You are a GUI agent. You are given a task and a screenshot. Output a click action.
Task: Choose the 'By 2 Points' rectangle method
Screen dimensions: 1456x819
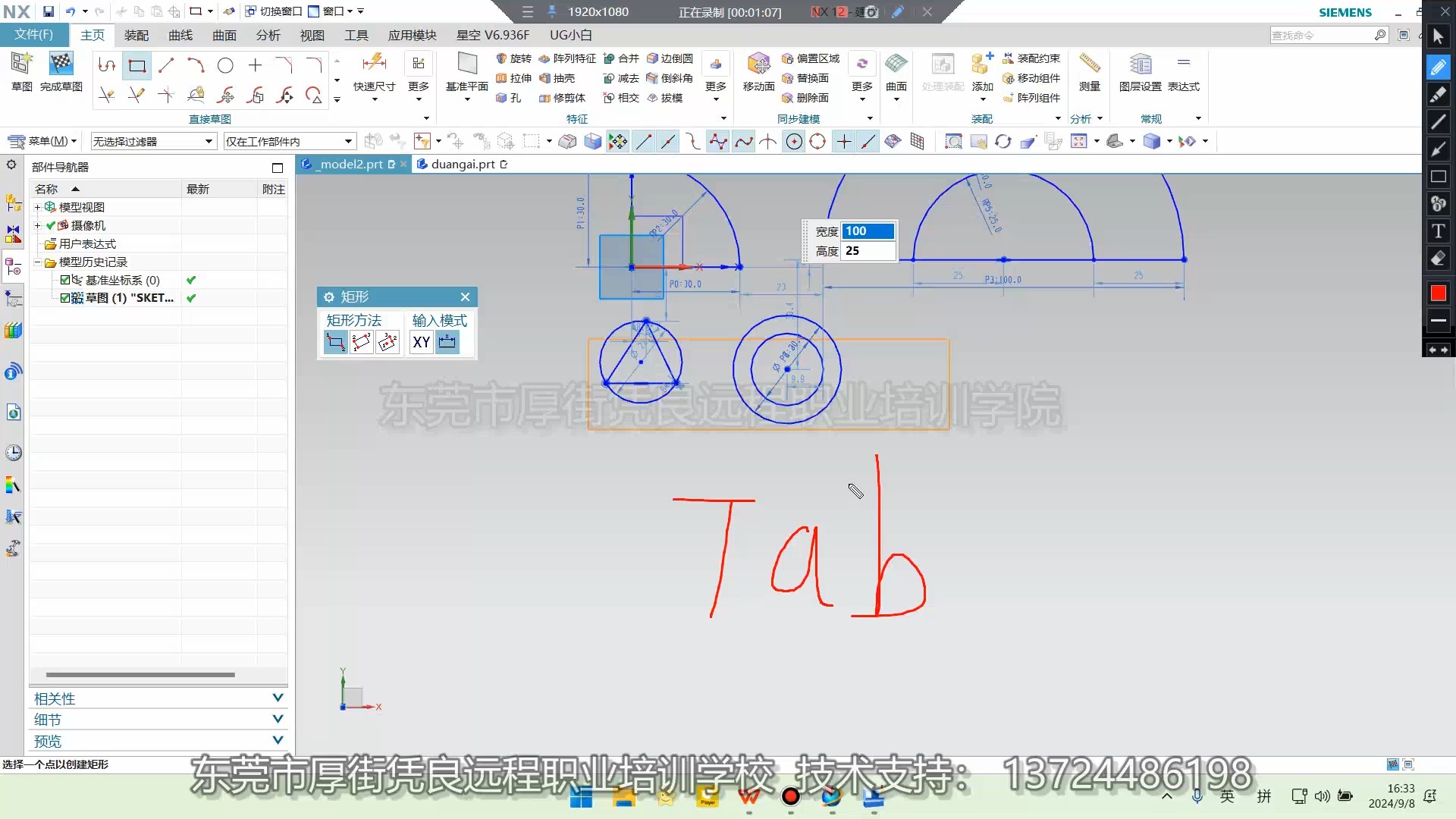(x=335, y=342)
